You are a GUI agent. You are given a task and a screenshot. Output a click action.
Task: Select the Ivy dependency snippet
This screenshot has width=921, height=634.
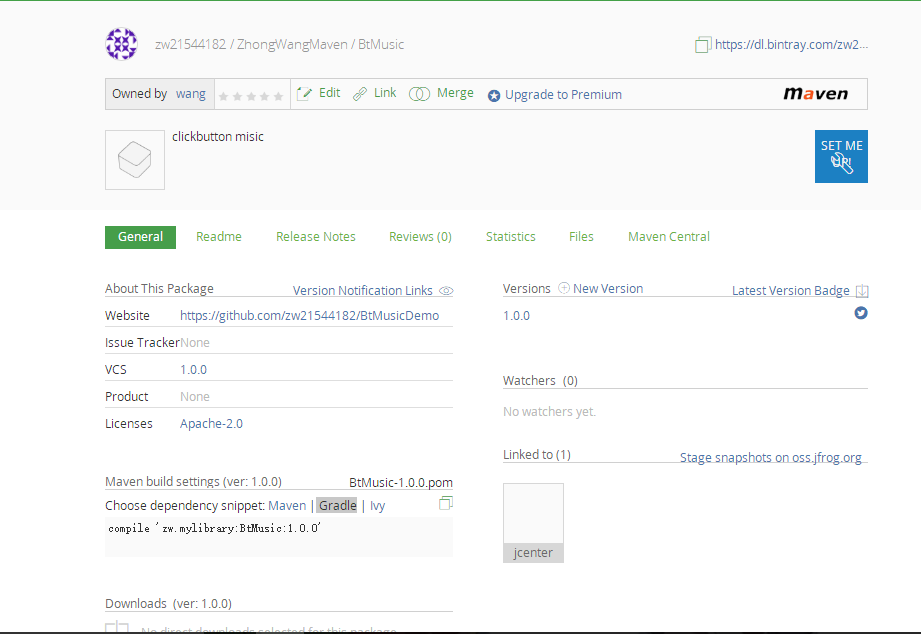(378, 506)
